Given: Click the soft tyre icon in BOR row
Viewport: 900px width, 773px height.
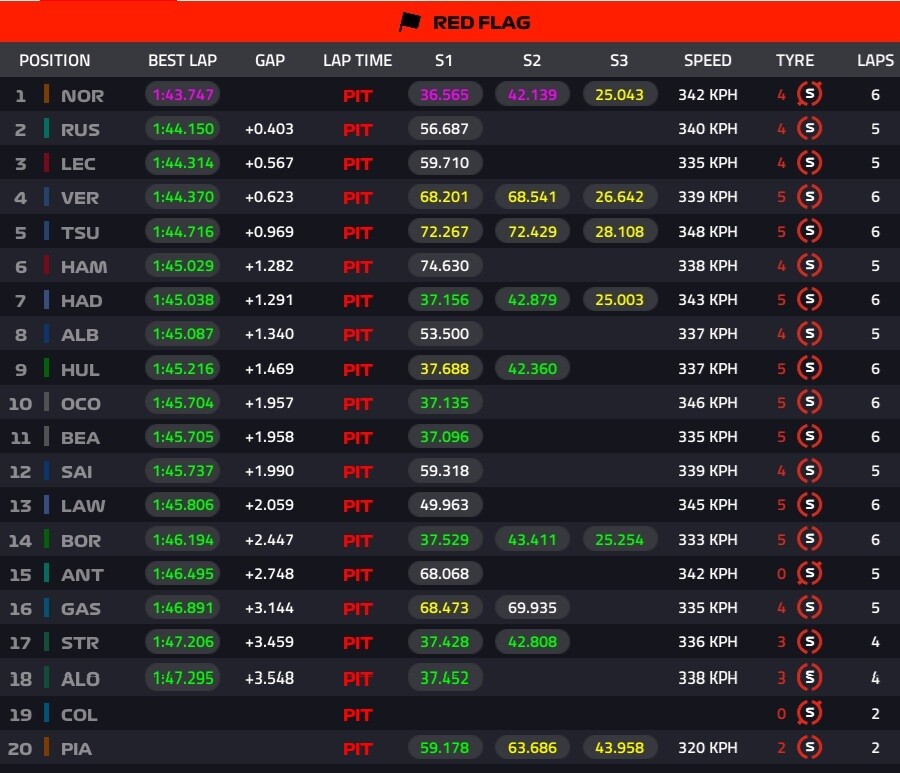Looking at the screenshot, I should (809, 539).
